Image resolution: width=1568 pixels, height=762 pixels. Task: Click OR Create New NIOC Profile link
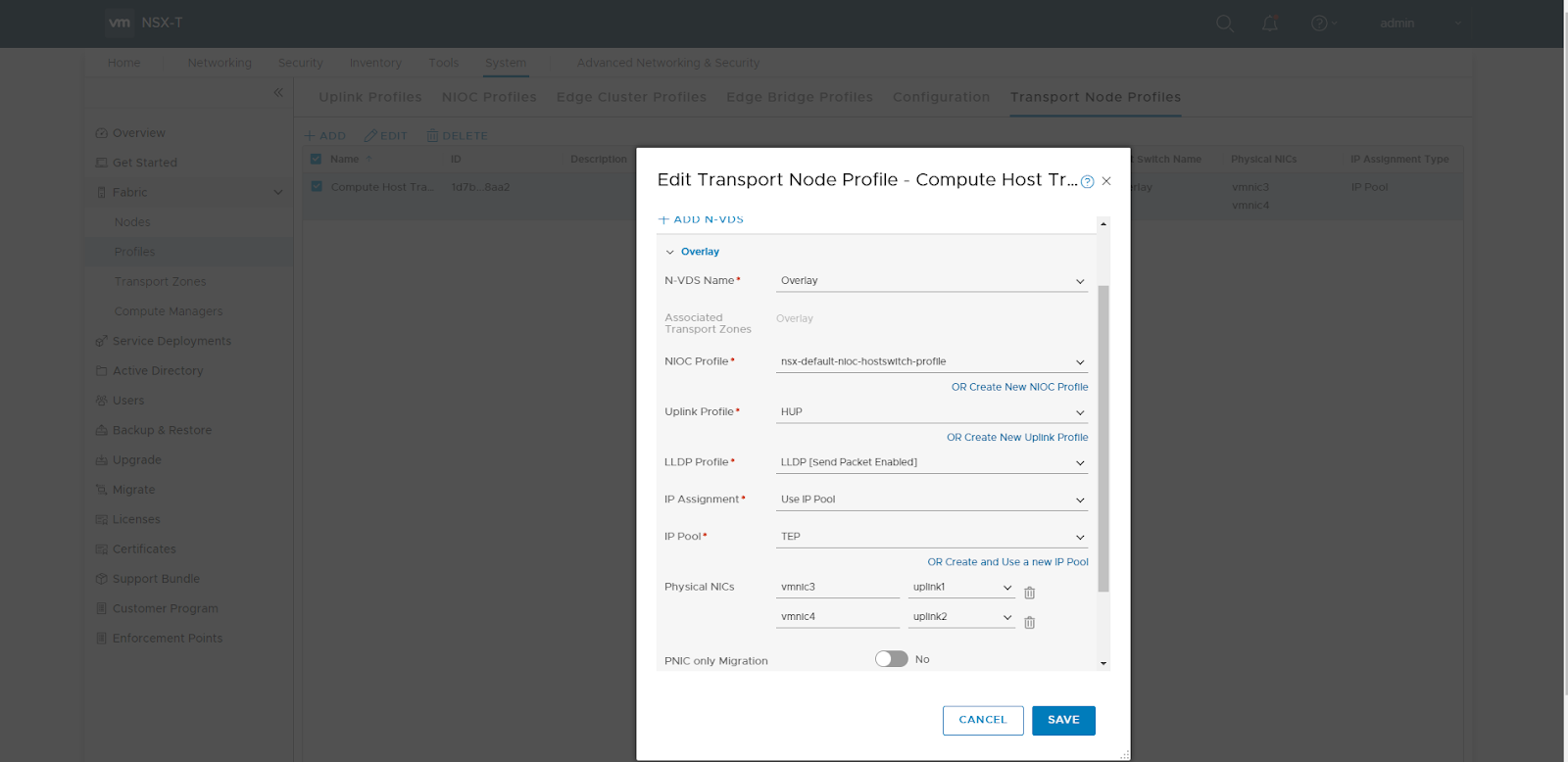[1019, 387]
